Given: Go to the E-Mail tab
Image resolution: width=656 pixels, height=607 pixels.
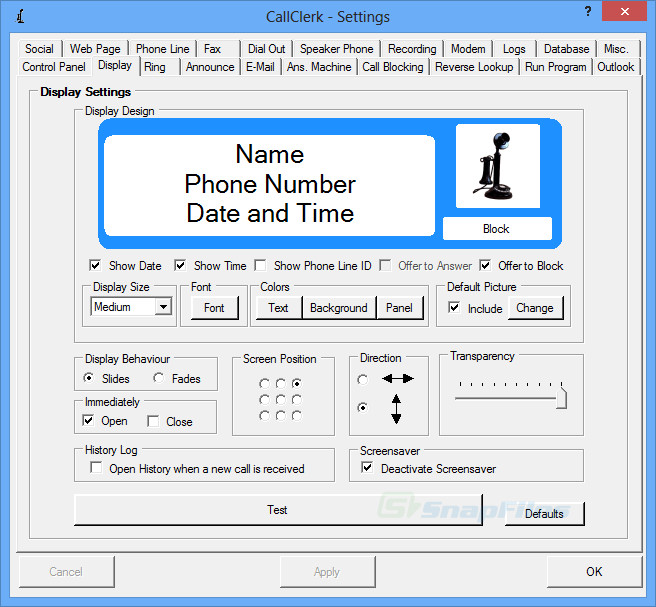Looking at the screenshot, I should pyautogui.click(x=260, y=67).
